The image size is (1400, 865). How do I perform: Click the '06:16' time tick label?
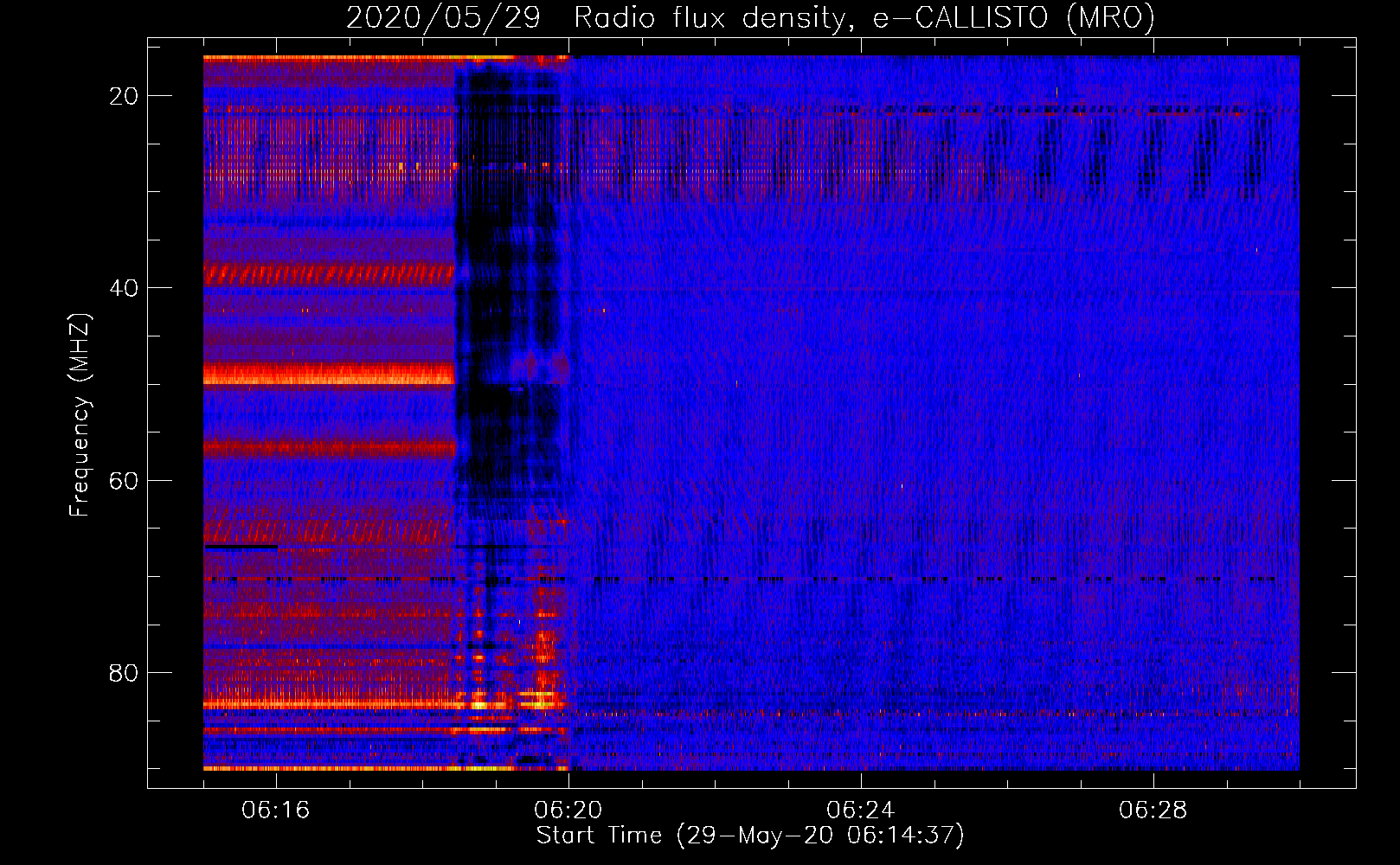point(276,811)
